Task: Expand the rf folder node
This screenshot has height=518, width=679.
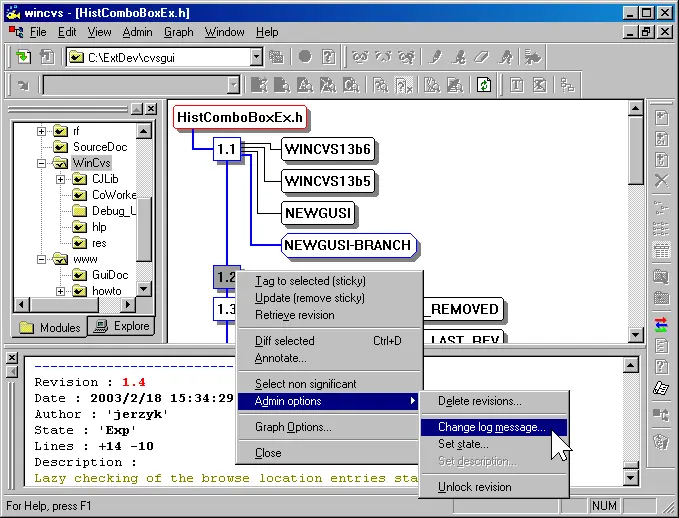Action: [41, 131]
